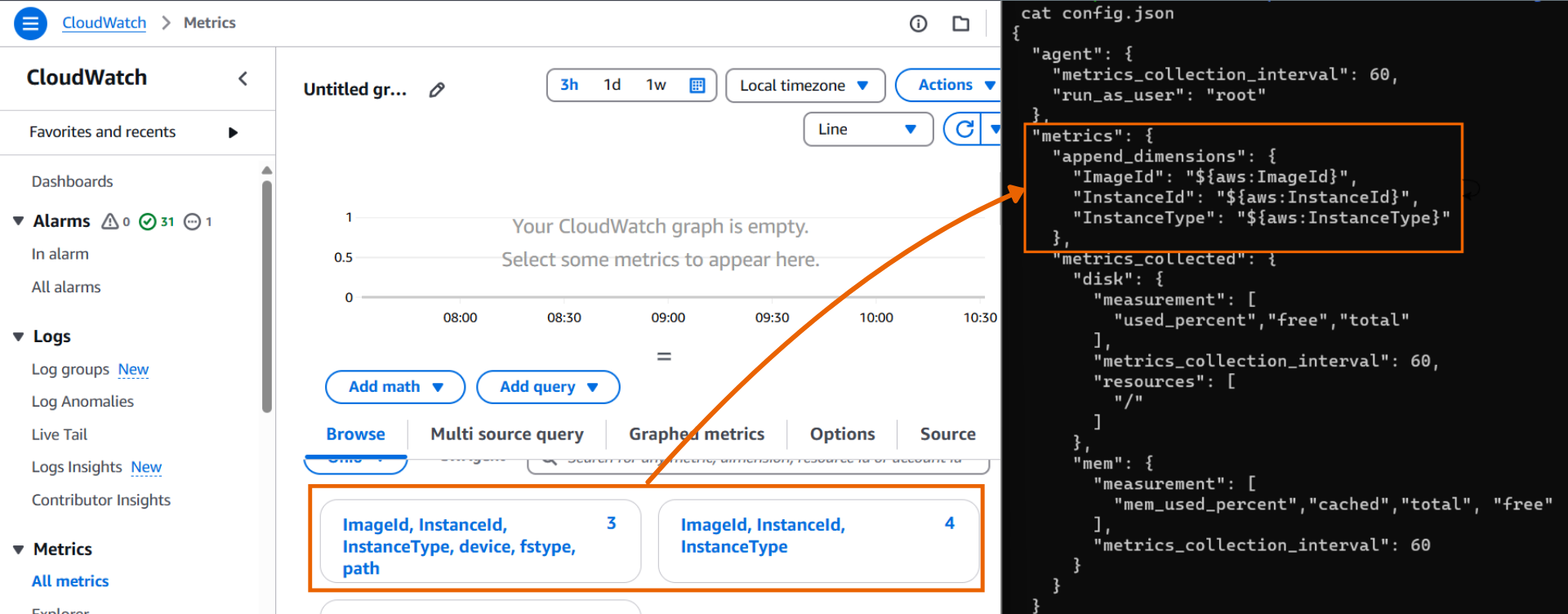The image size is (1568, 614).
Task: Switch to the Options tab
Action: click(842, 434)
